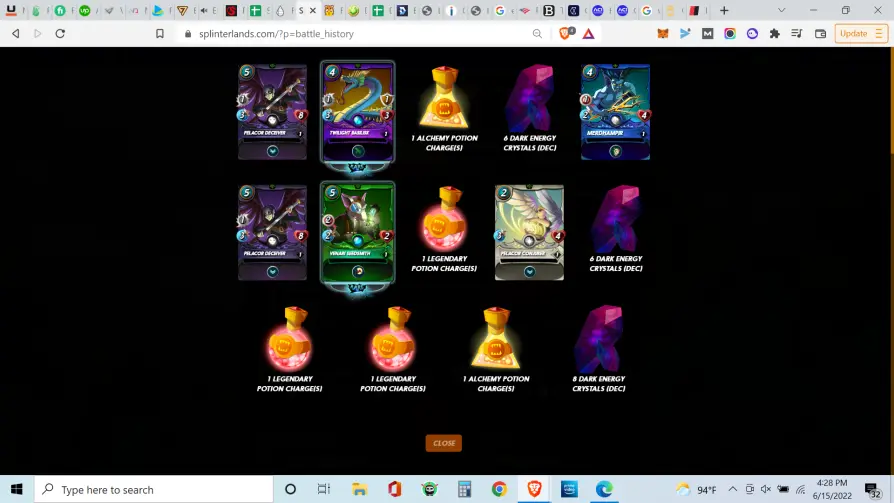Expand the tab search dropdown chevron
Screen dimensions: 894x503
tap(782, 10)
